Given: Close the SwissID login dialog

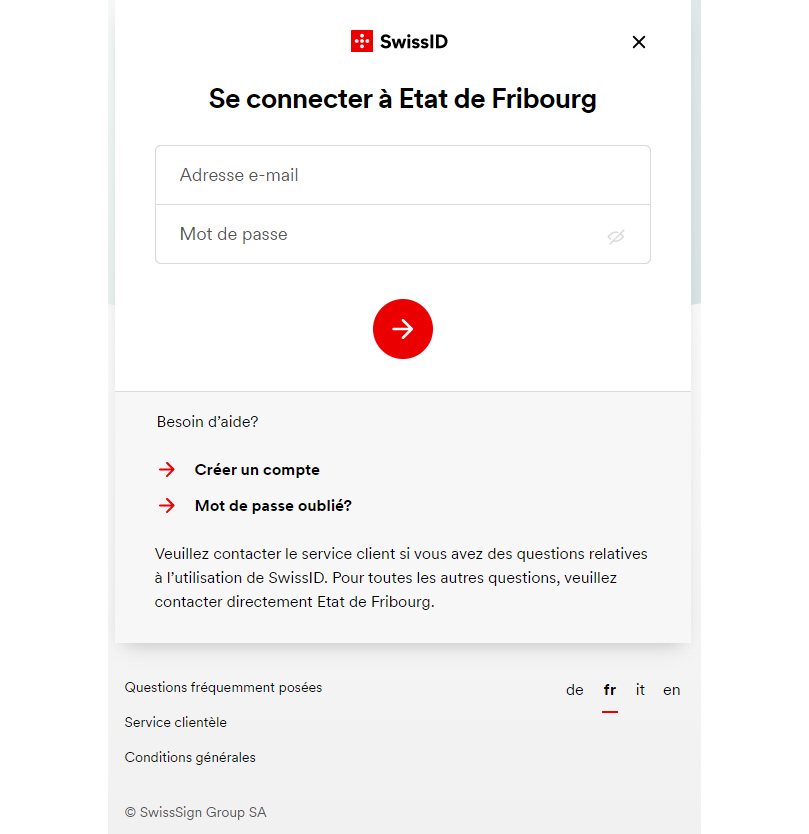Looking at the screenshot, I should [639, 42].
